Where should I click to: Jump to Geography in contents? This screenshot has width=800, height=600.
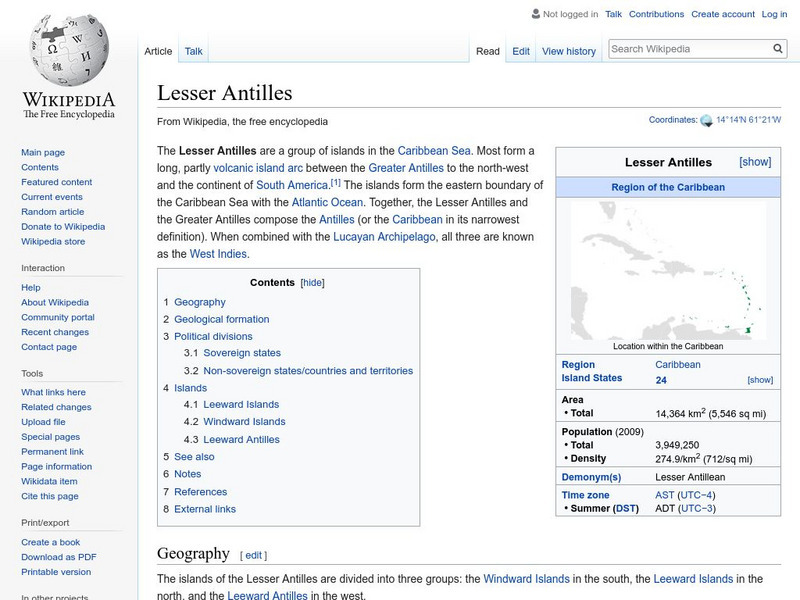click(x=199, y=302)
